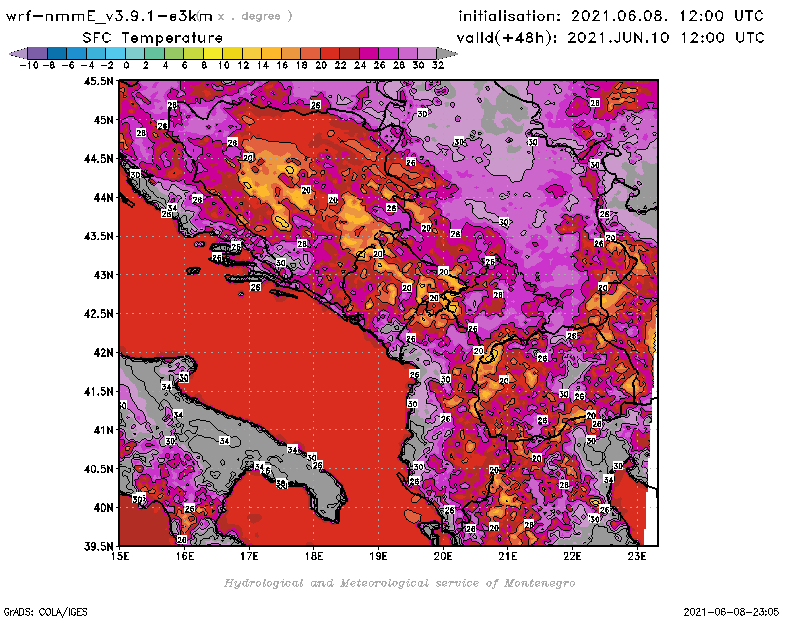Select the legend swatch between 6 and 8
This screenshot has width=800, height=618.
coord(193,53)
